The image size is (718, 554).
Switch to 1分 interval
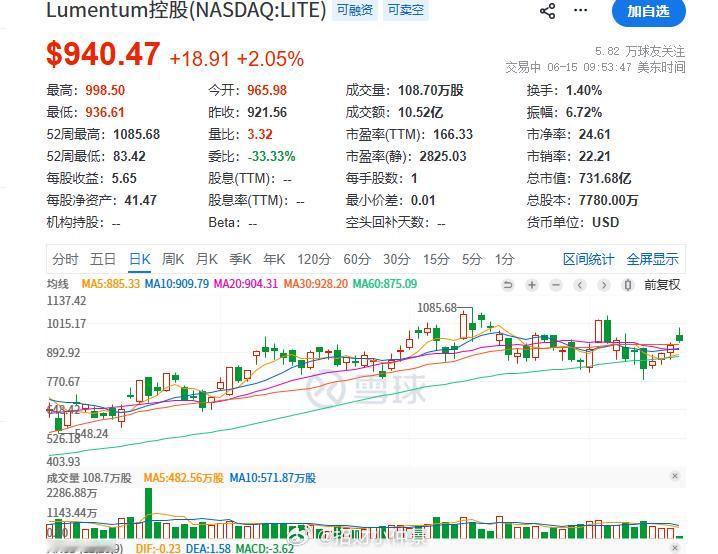pos(504,260)
